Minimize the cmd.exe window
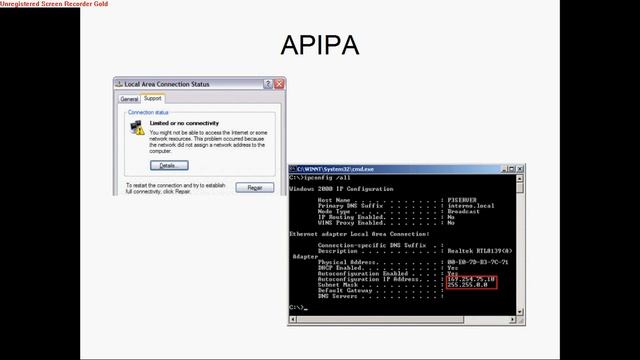The image size is (640, 360). [504, 169]
